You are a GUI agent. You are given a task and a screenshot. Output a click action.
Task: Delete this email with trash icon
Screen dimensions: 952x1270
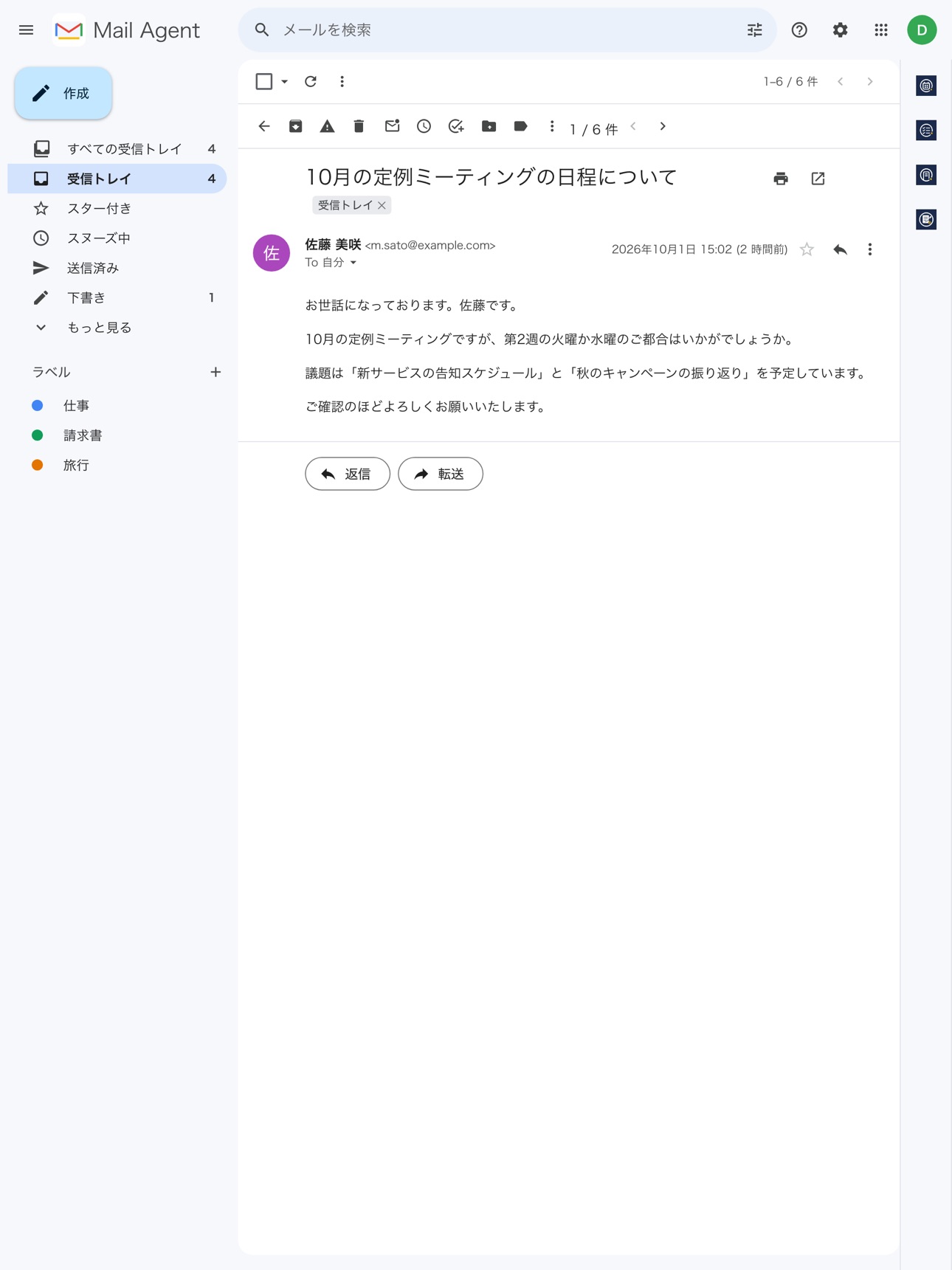[359, 127]
